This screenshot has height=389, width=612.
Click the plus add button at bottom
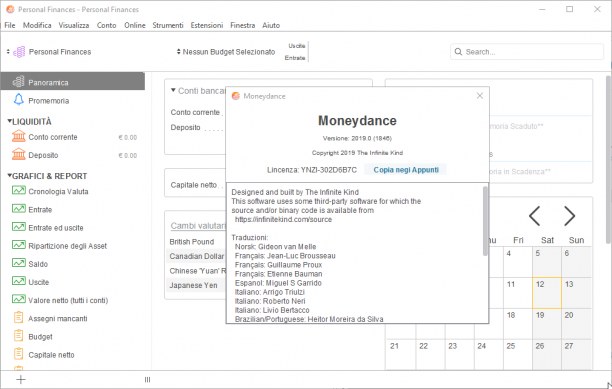click(21, 379)
